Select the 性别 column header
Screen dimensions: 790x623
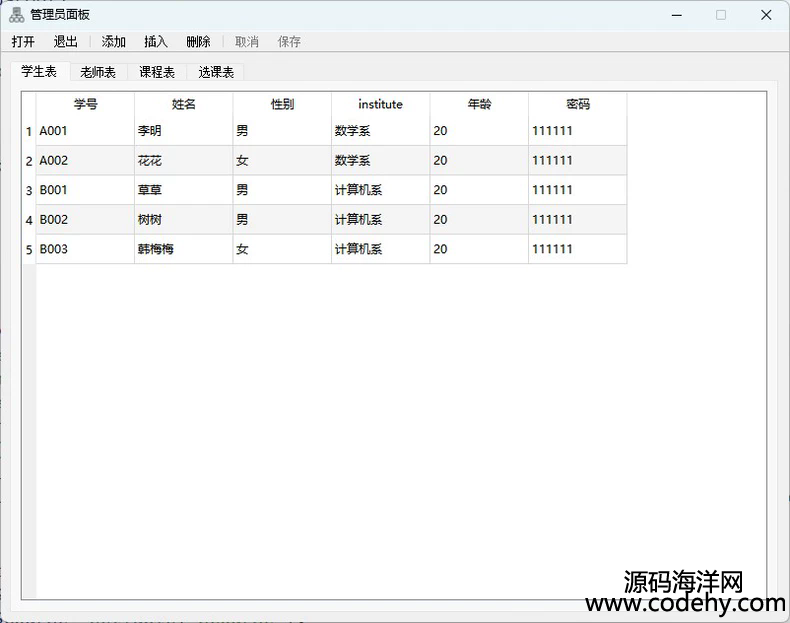(x=282, y=104)
